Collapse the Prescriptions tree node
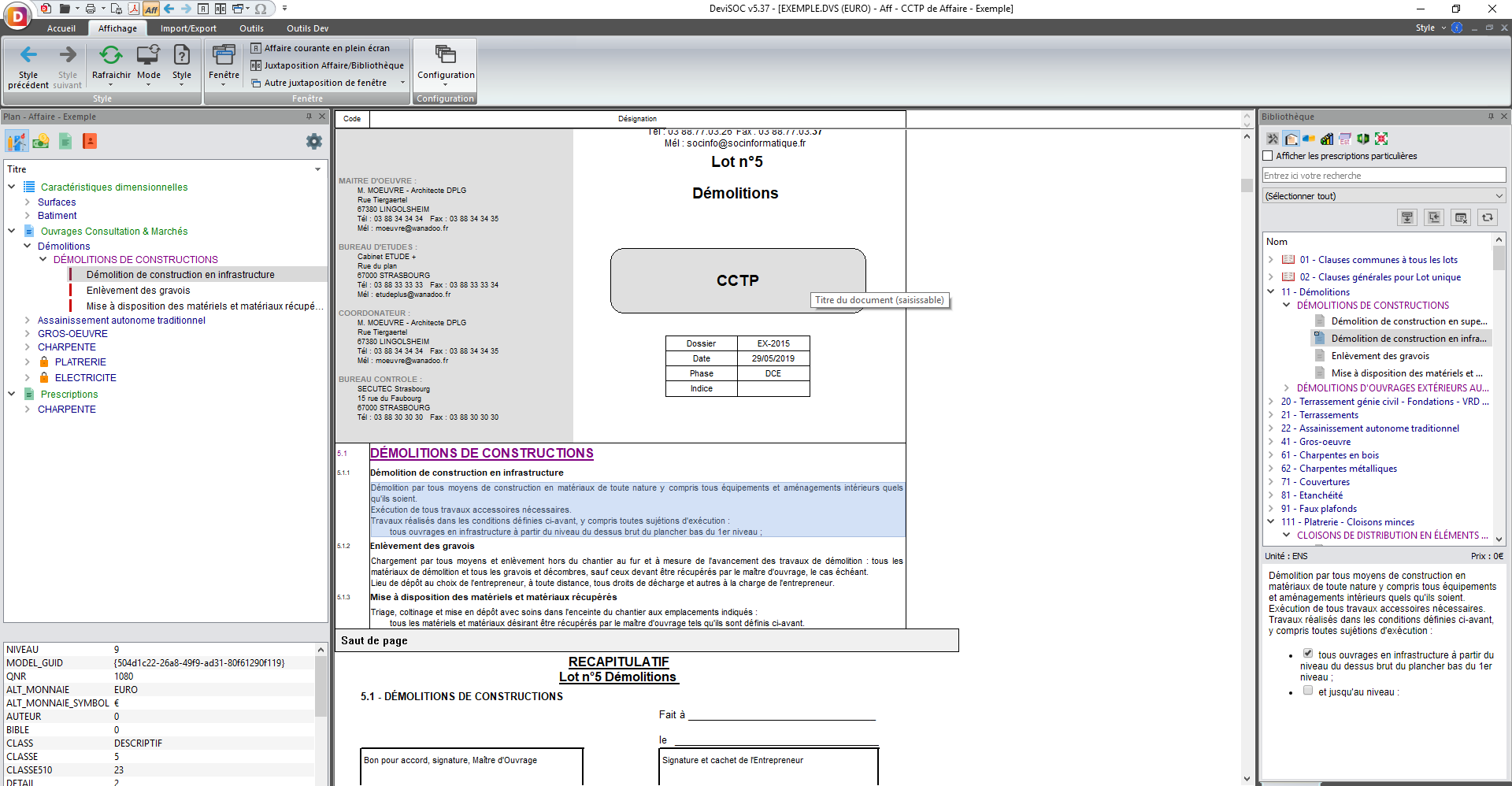The image size is (1512, 786). [x=12, y=394]
